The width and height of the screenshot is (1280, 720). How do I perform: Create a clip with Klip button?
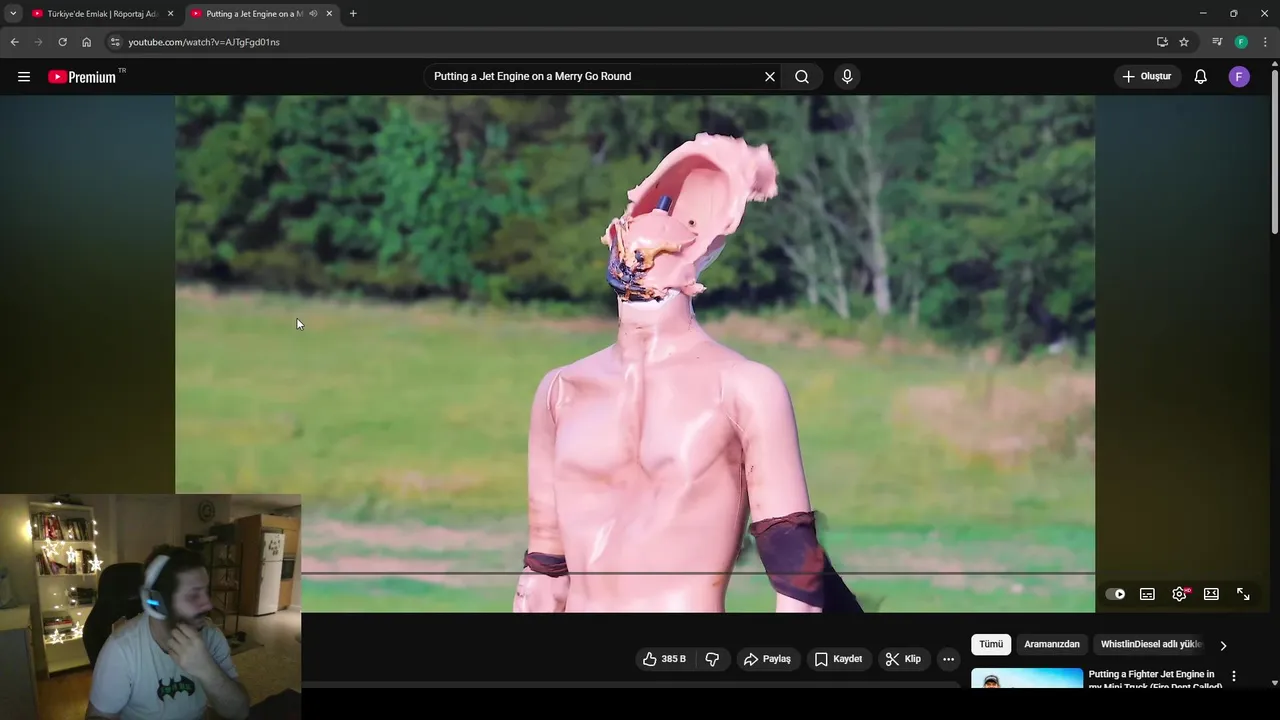[903, 659]
